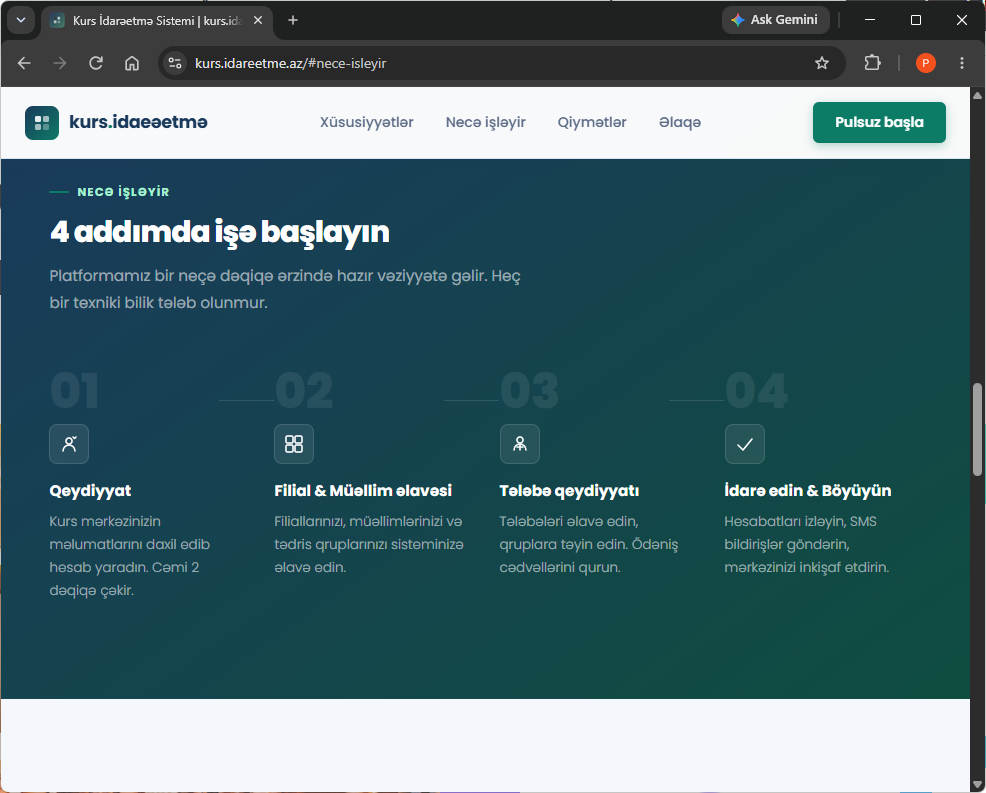Click the İdarə edin checkmark icon

click(x=745, y=444)
